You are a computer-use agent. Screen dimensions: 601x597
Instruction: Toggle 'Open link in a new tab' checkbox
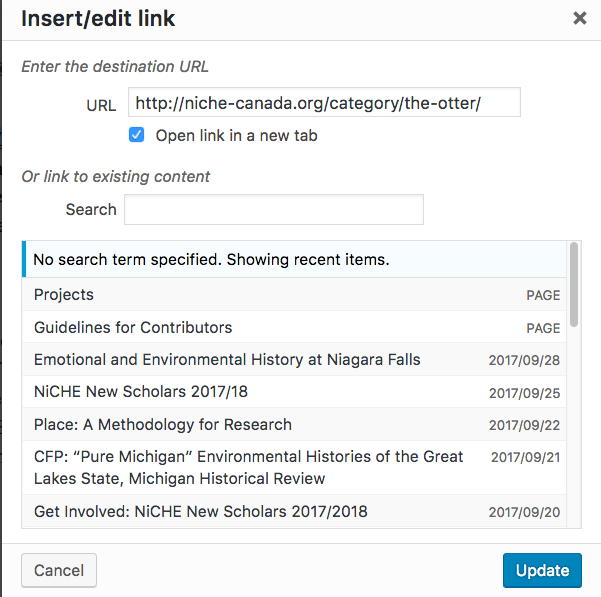[x=137, y=135]
